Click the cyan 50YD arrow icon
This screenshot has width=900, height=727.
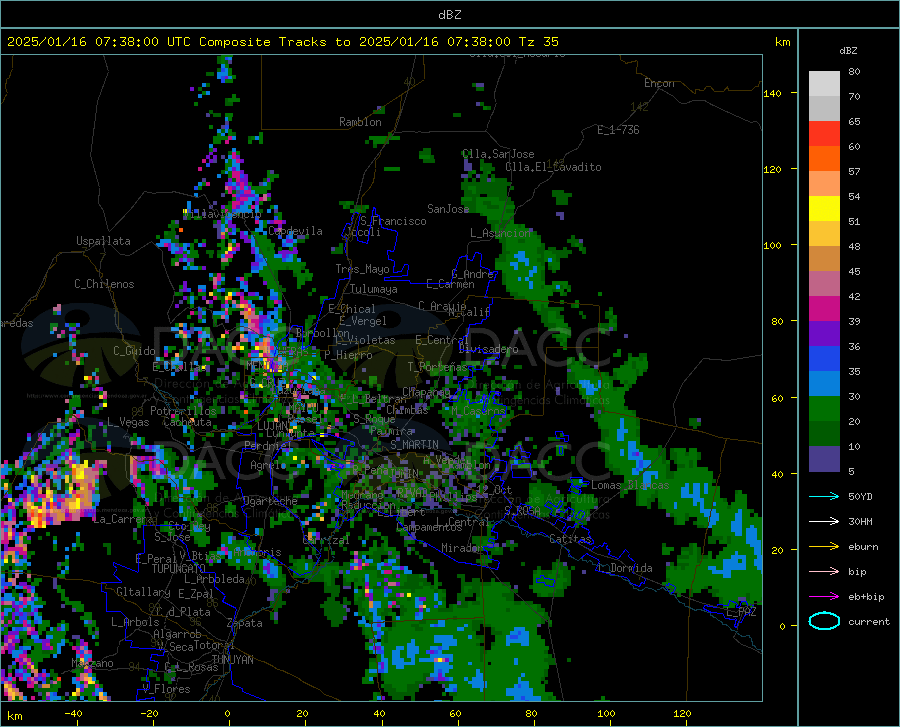click(x=824, y=496)
